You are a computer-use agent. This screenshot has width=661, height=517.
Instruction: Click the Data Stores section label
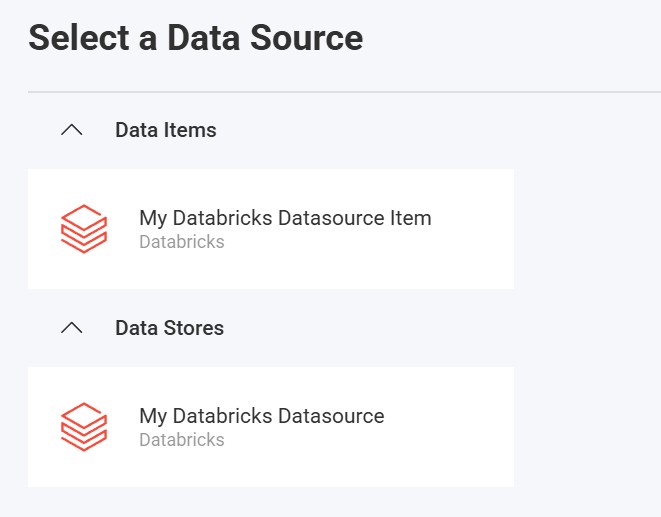(x=169, y=328)
